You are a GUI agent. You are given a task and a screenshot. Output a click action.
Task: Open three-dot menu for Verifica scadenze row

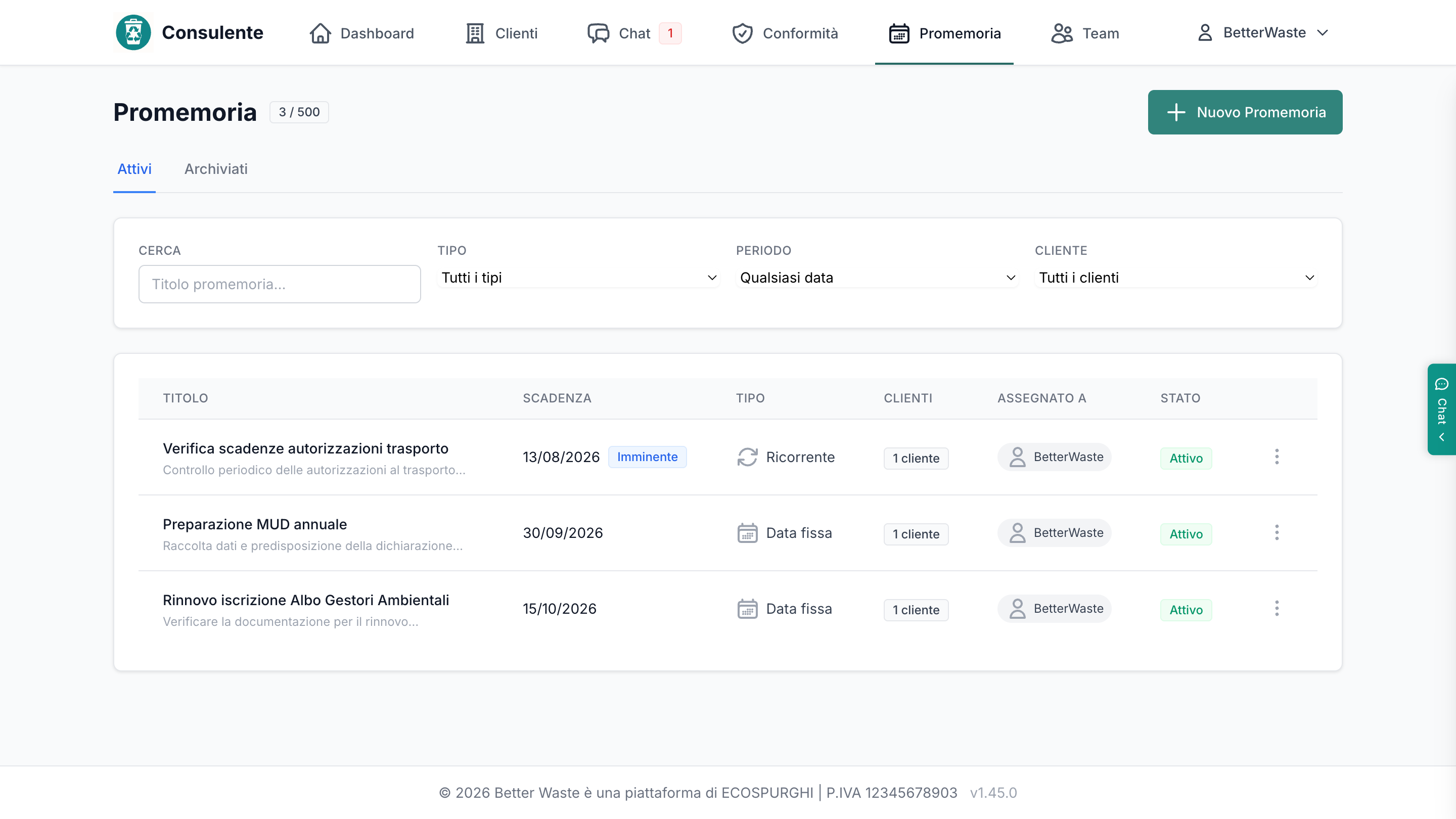tap(1276, 457)
